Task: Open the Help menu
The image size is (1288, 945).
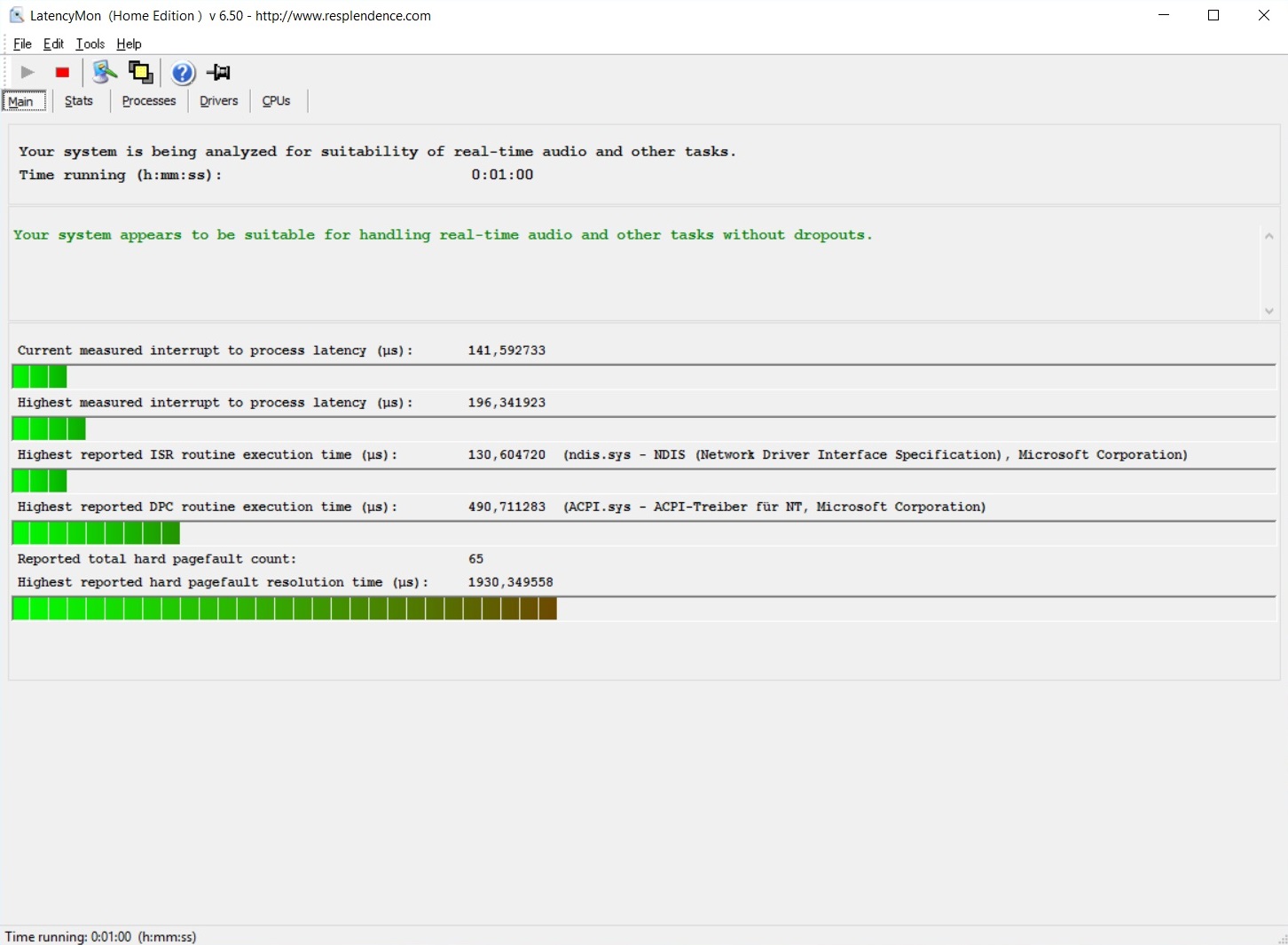Action: (129, 44)
